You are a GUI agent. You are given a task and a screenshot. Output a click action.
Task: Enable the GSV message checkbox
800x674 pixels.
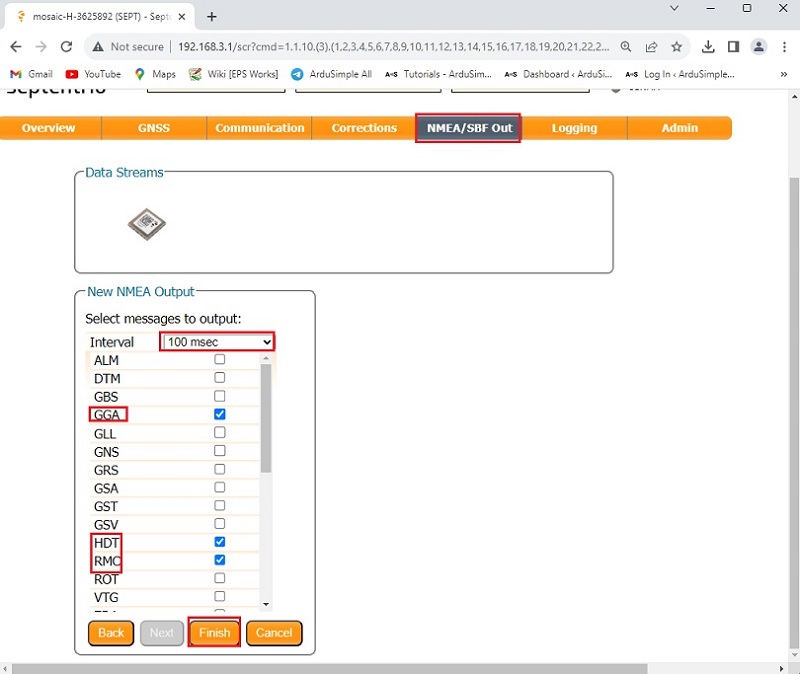220,524
